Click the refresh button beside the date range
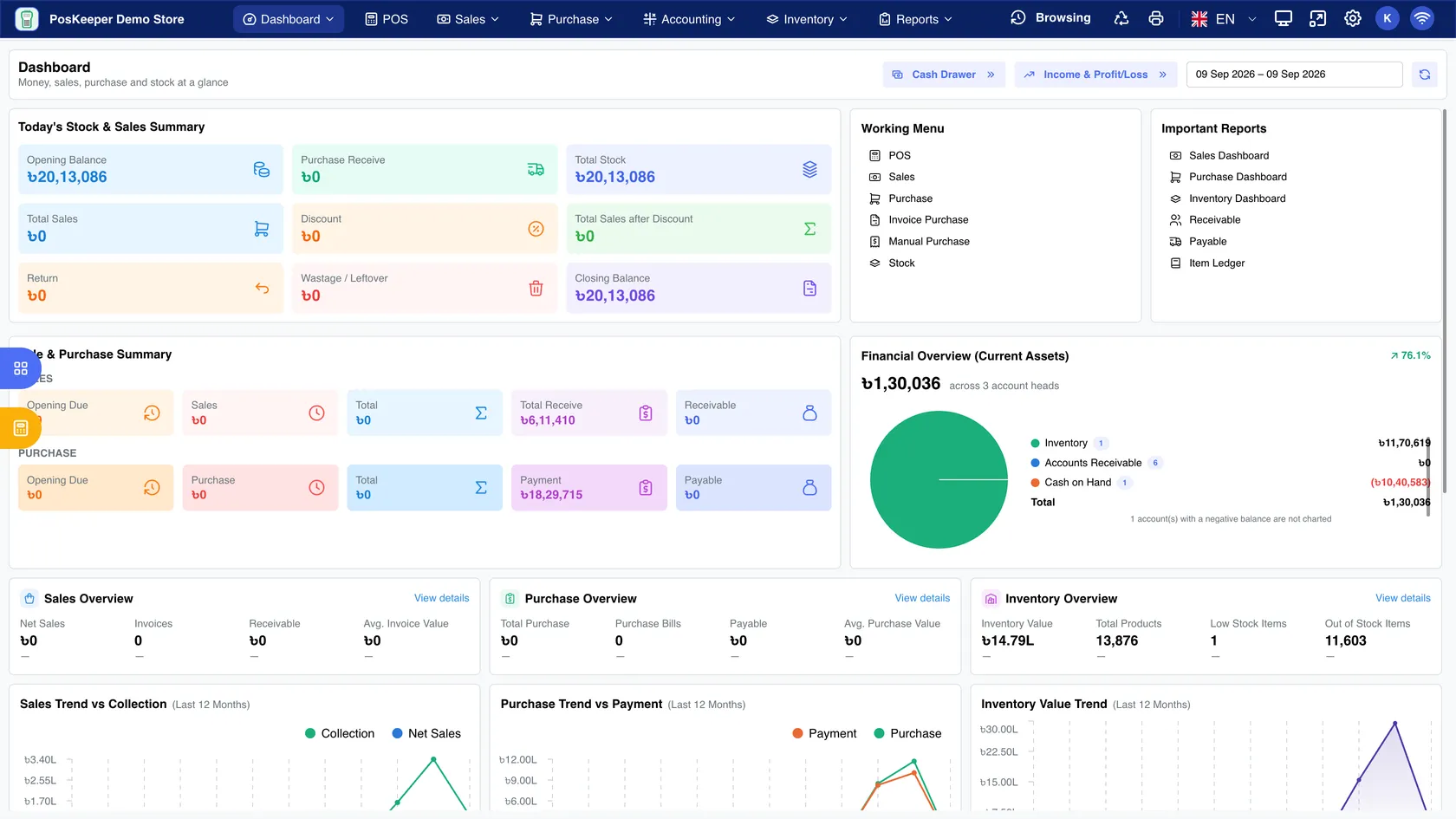 (1425, 75)
